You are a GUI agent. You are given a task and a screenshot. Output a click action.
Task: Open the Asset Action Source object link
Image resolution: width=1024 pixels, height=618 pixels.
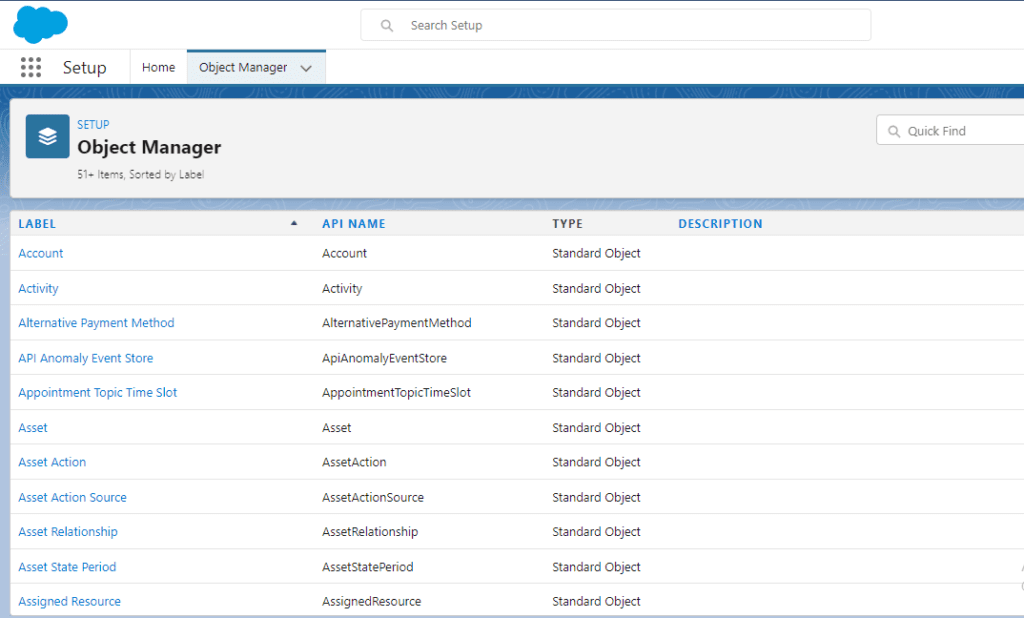click(72, 498)
